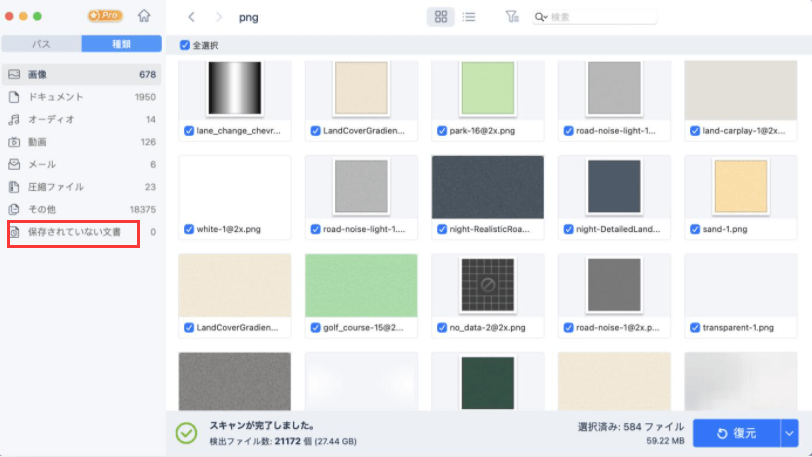Uncheck lane_change_chevr... file checkbox
This screenshot has height=457, width=812.
tap(189, 131)
